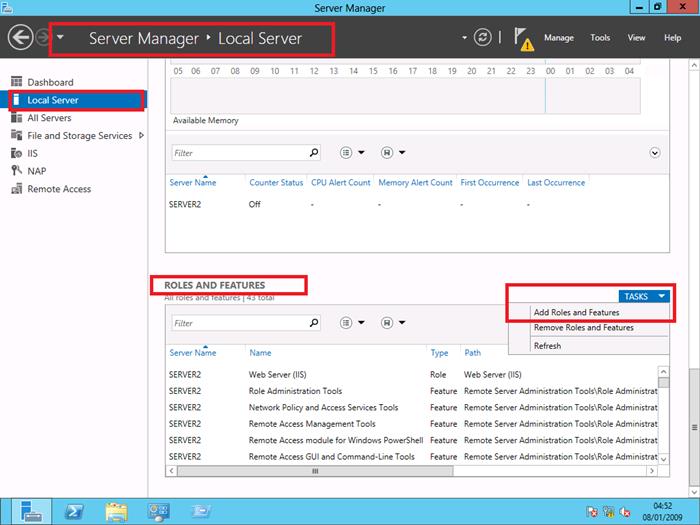The image size is (700, 525).
Task: Expand File and Storage Services arrow
Action: click(x=142, y=135)
